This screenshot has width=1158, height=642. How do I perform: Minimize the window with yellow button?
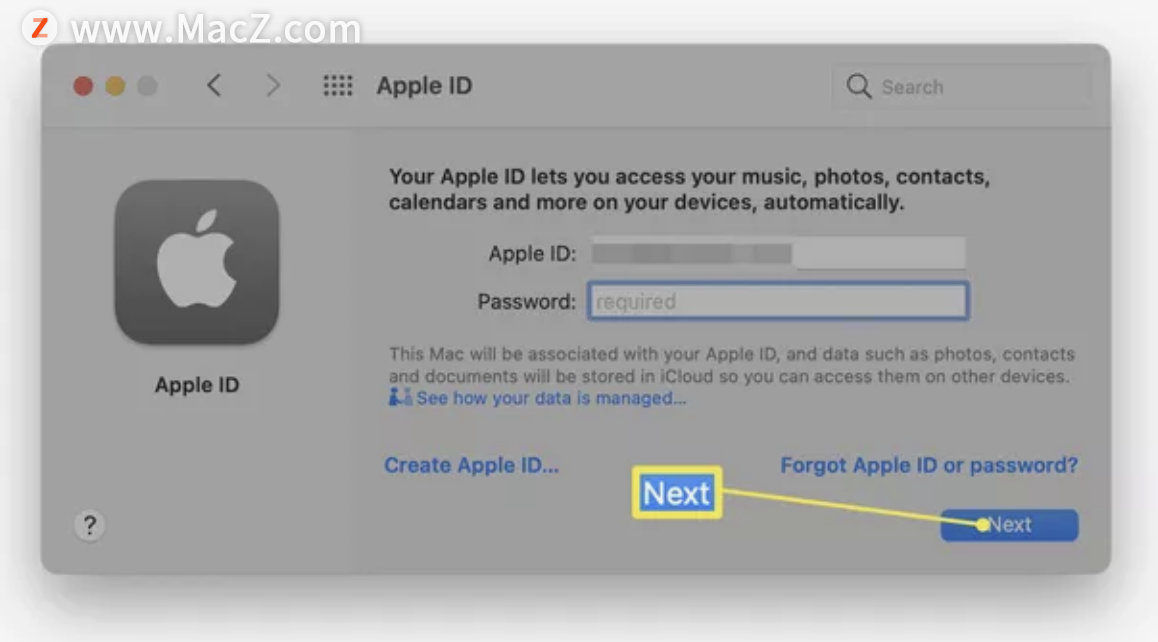pos(115,86)
